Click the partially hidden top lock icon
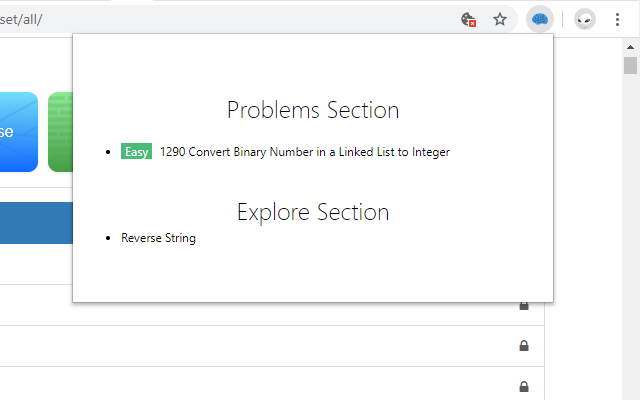 524,306
